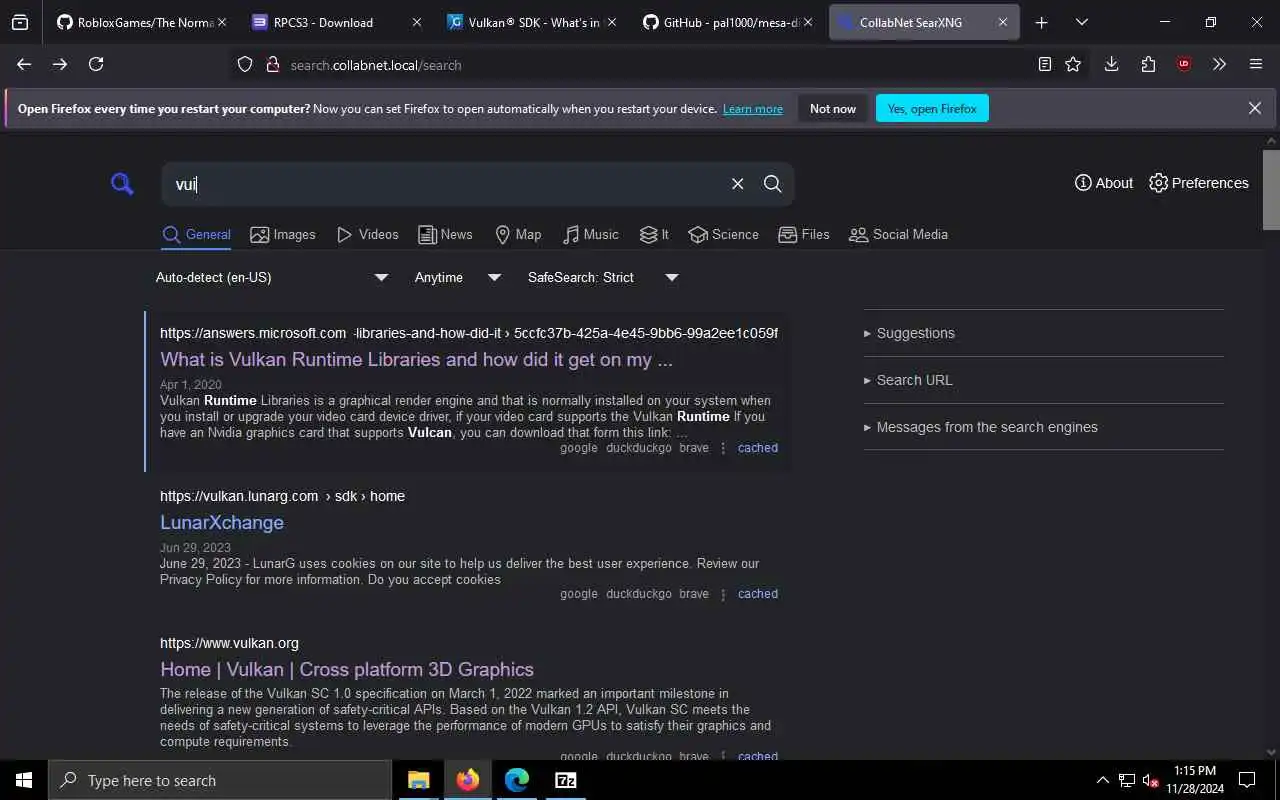Open Microsoft Edge from taskbar
The height and width of the screenshot is (800, 1280).
pos(516,780)
